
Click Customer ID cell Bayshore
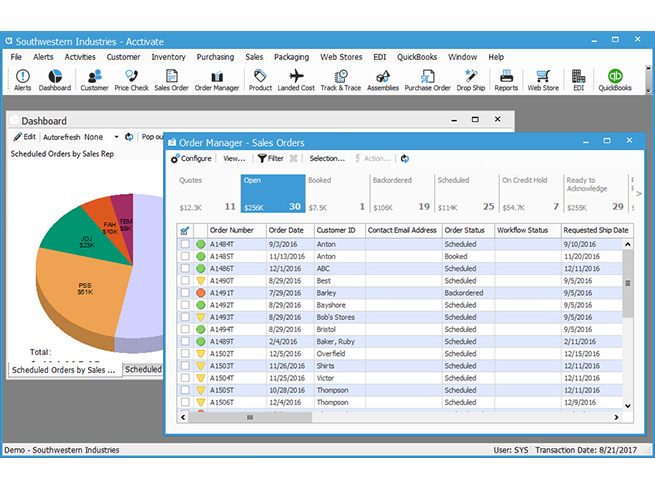pyautogui.click(x=340, y=305)
